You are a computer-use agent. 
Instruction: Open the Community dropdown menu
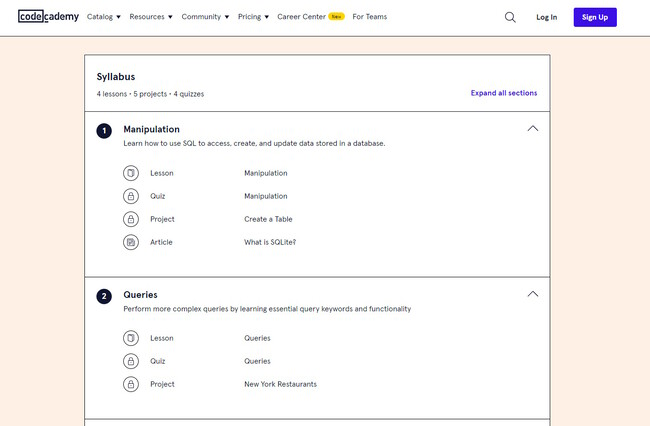point(205,17)
